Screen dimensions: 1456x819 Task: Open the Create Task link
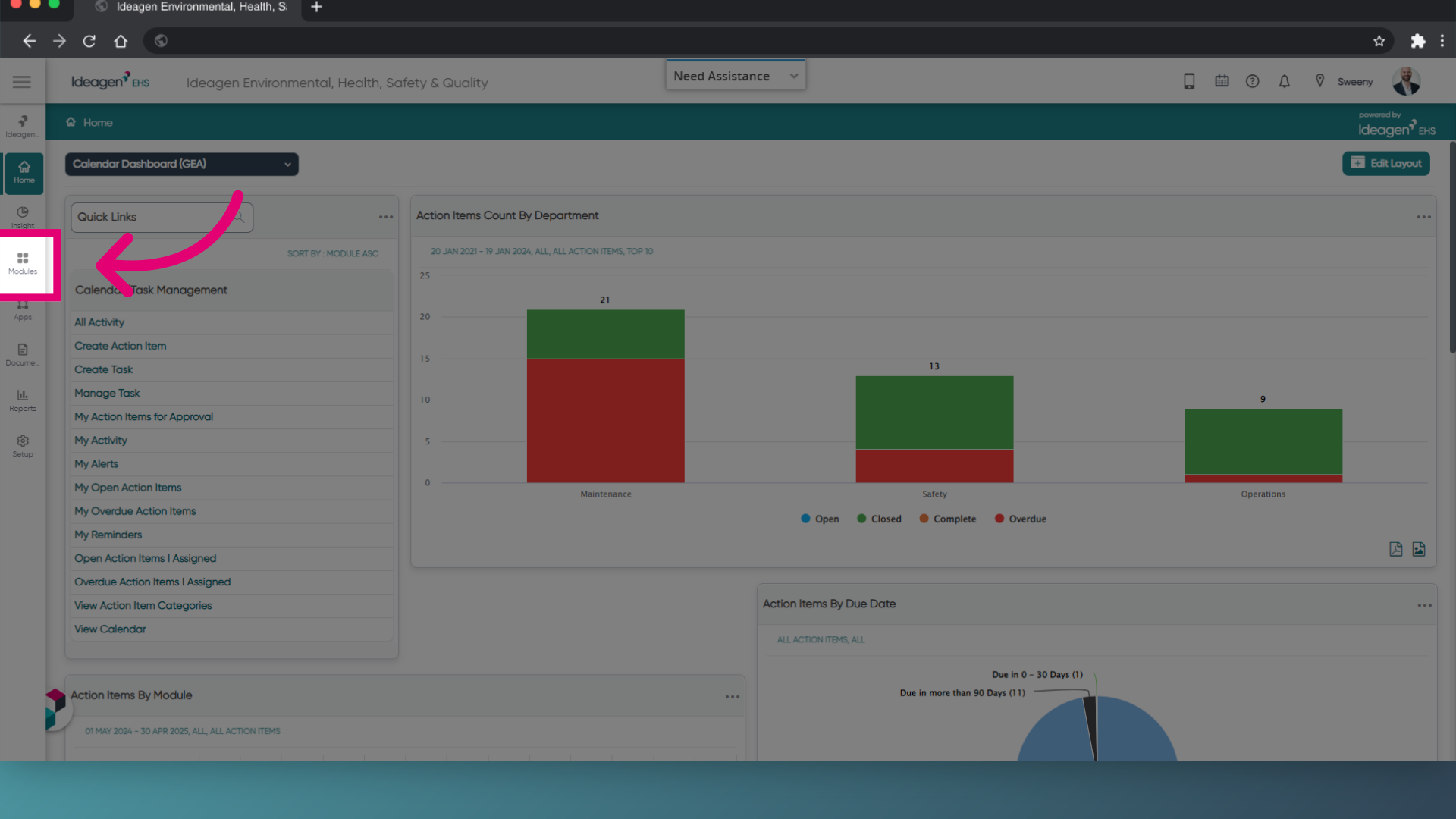tap(103, 369)
